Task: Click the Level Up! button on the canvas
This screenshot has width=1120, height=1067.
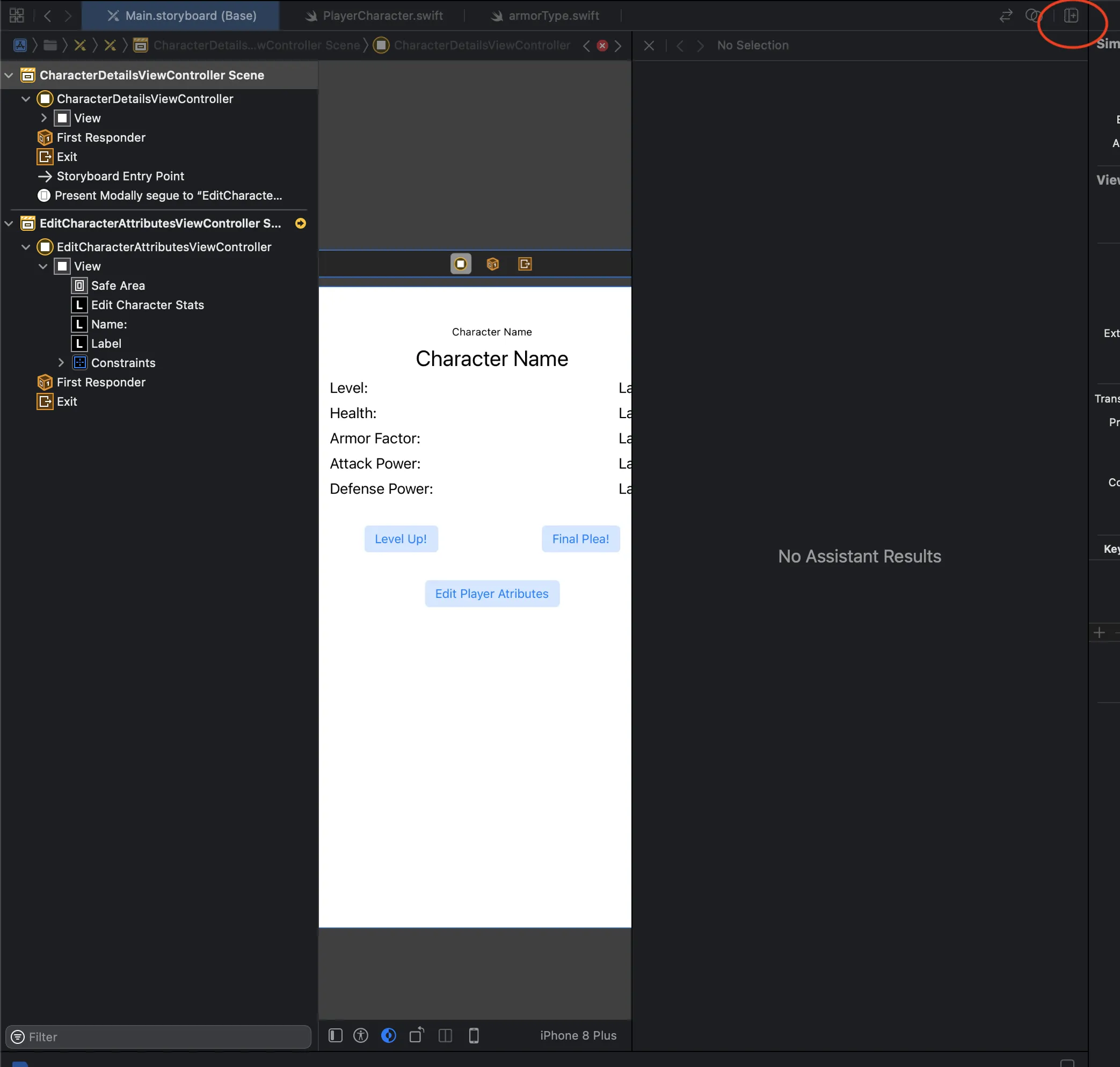Action: click(x=401, y=539)
